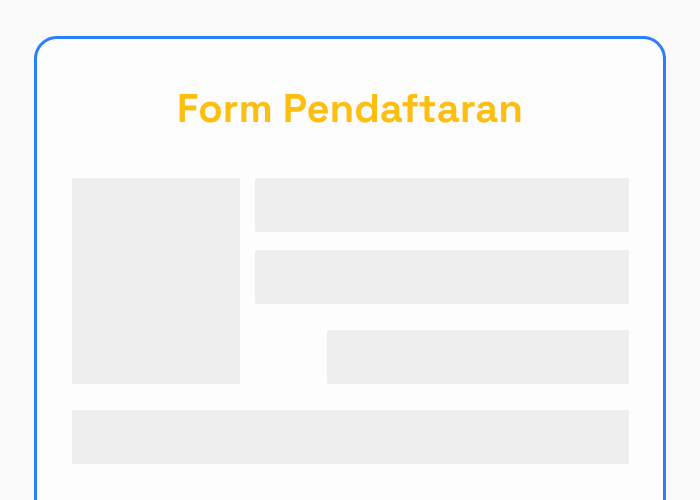Click the shorter third field on the right
Image resolution: width=700 pixels, height=500 pixels.
click(x=477, y=357)
